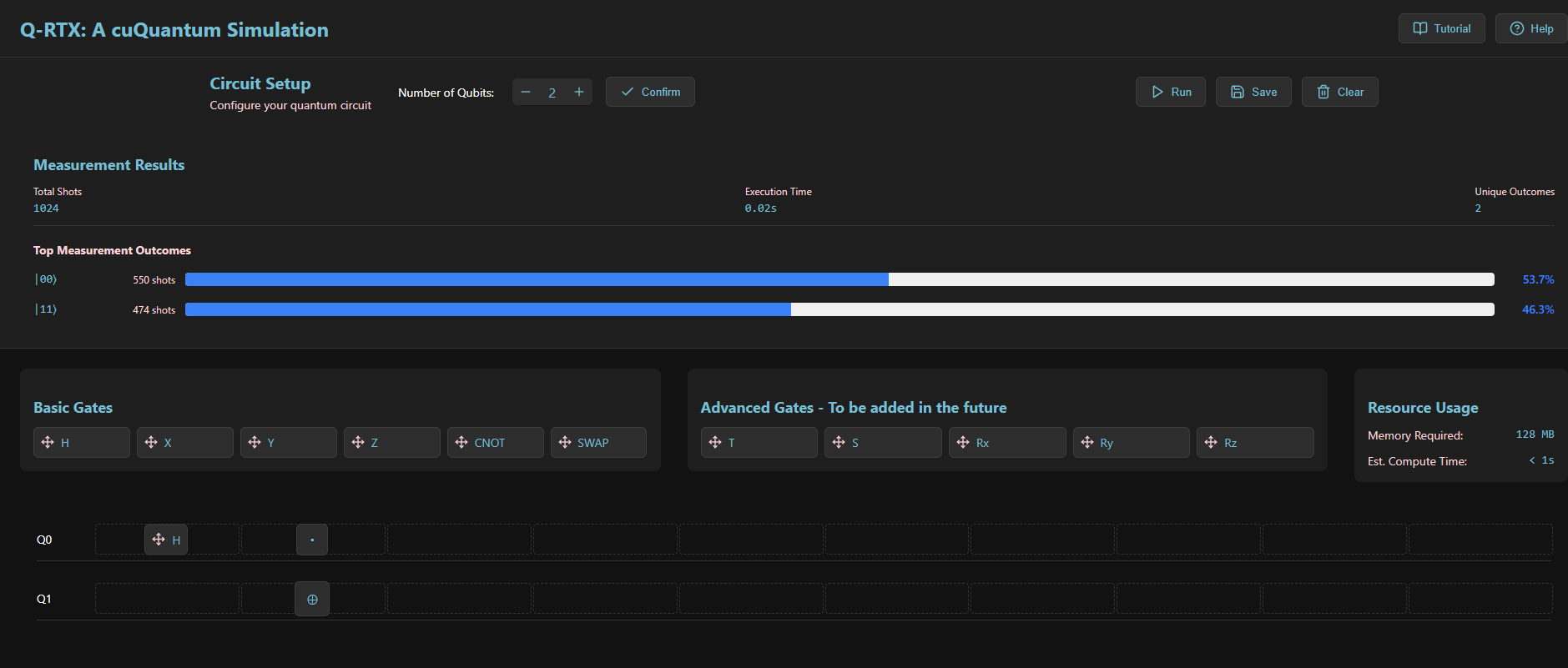Viewport: 1568px width, 668px height.
Task: Click the Resource Usage heading
Action: click(1423, 408)
